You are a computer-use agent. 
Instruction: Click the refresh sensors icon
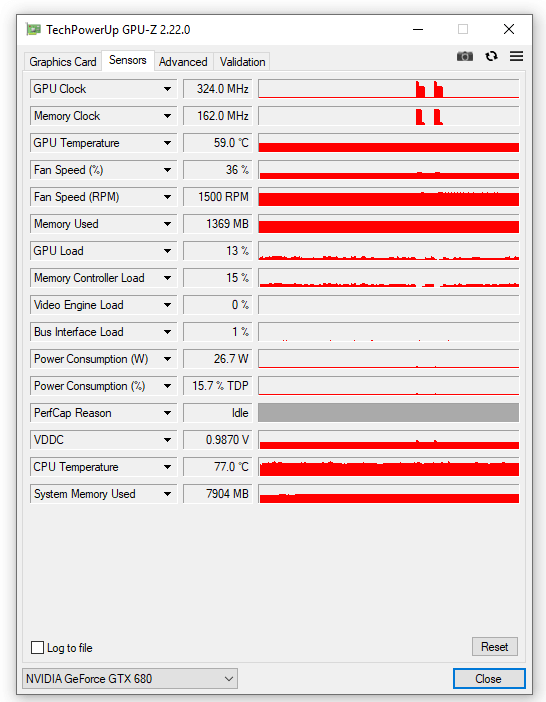491,56
